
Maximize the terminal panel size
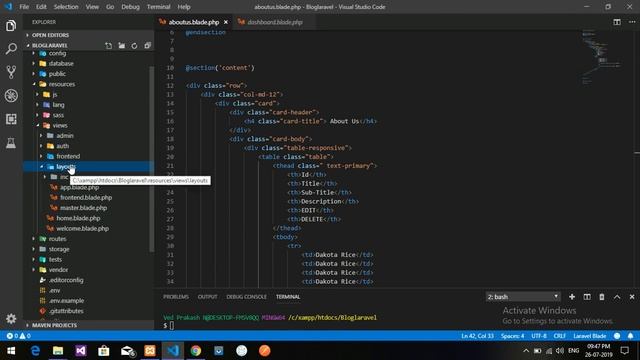[x=617, y=297]
